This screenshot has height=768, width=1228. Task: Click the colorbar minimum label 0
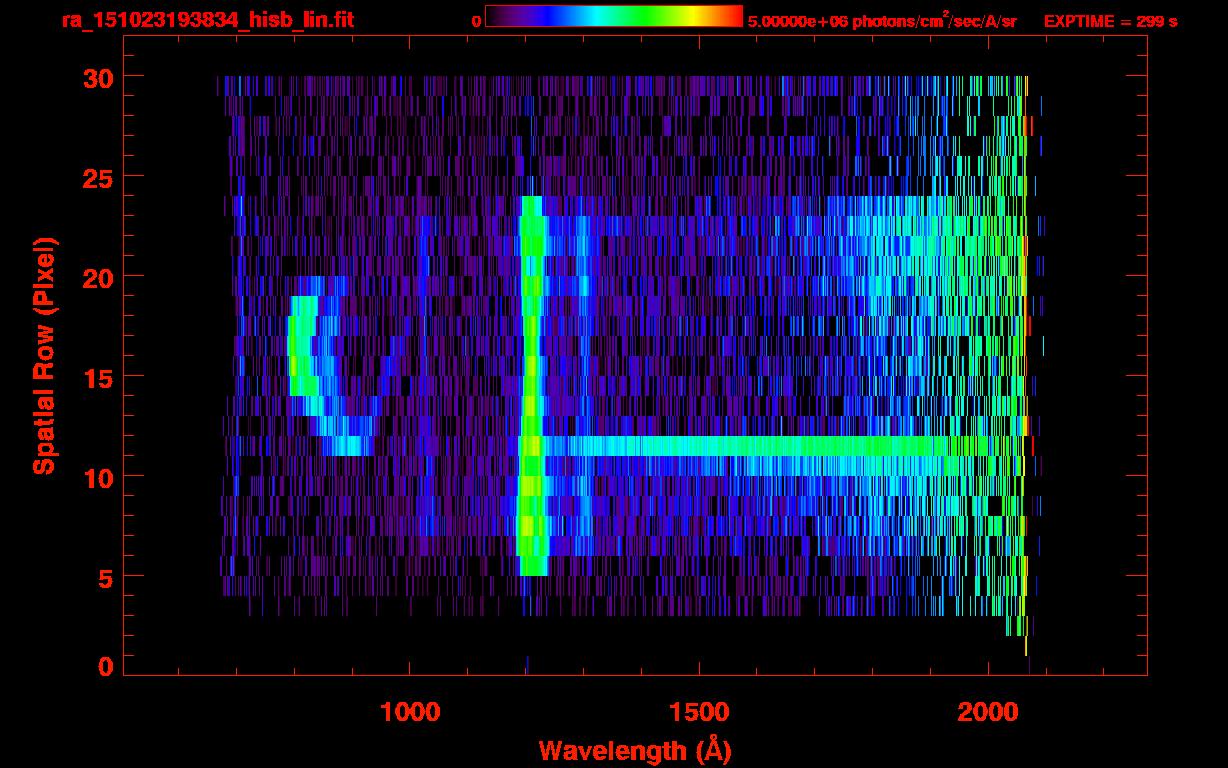tap(476, 21)
